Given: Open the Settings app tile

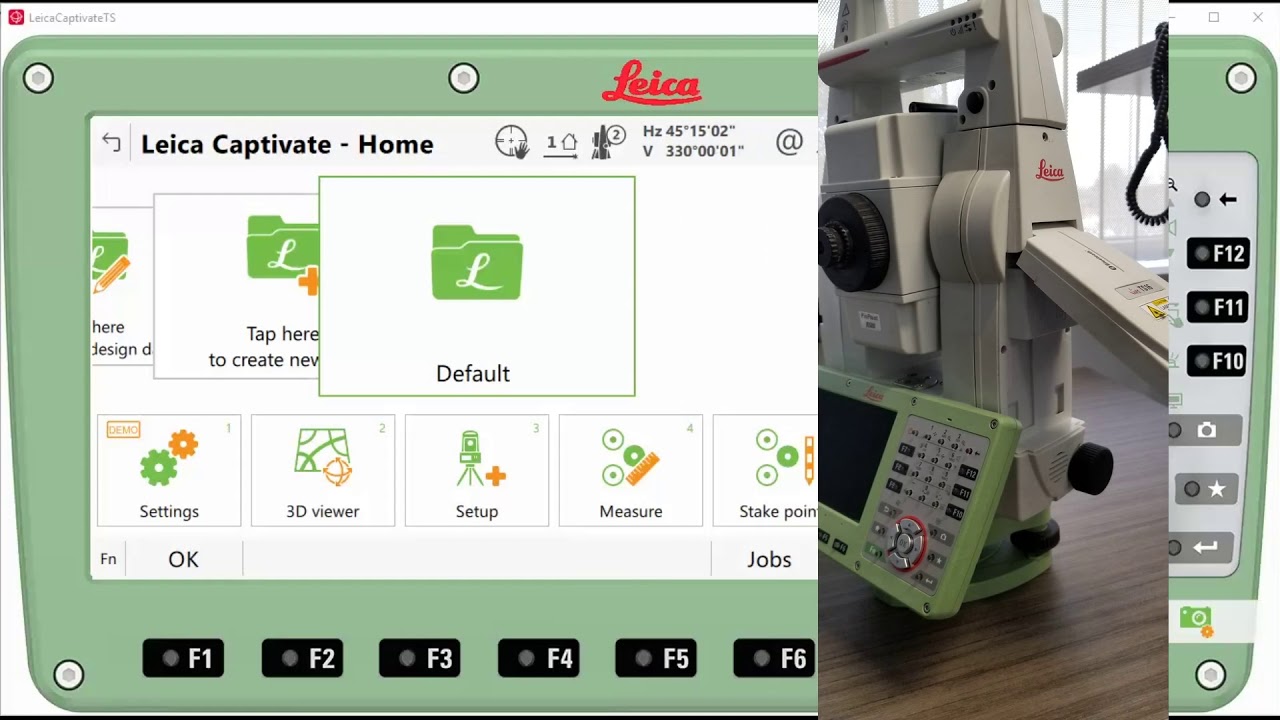Looking at the screenshot, I should 169,470.
